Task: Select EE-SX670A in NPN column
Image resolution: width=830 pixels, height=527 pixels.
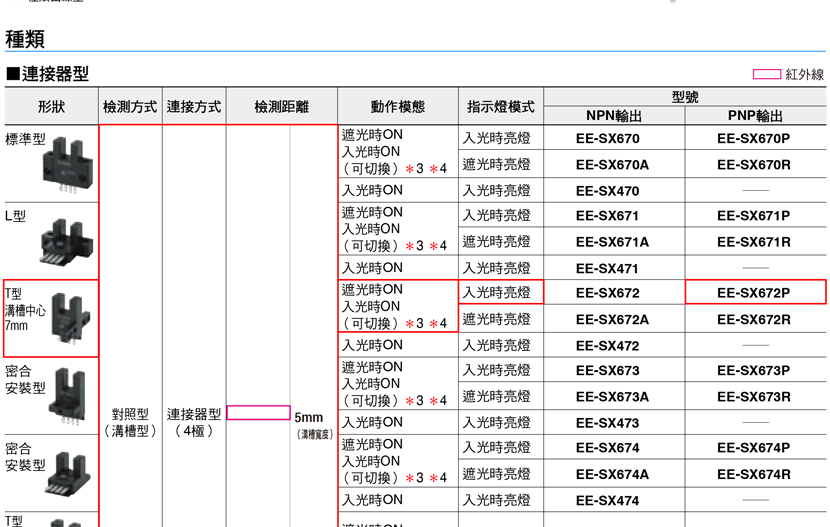Action: pos(612,165)
